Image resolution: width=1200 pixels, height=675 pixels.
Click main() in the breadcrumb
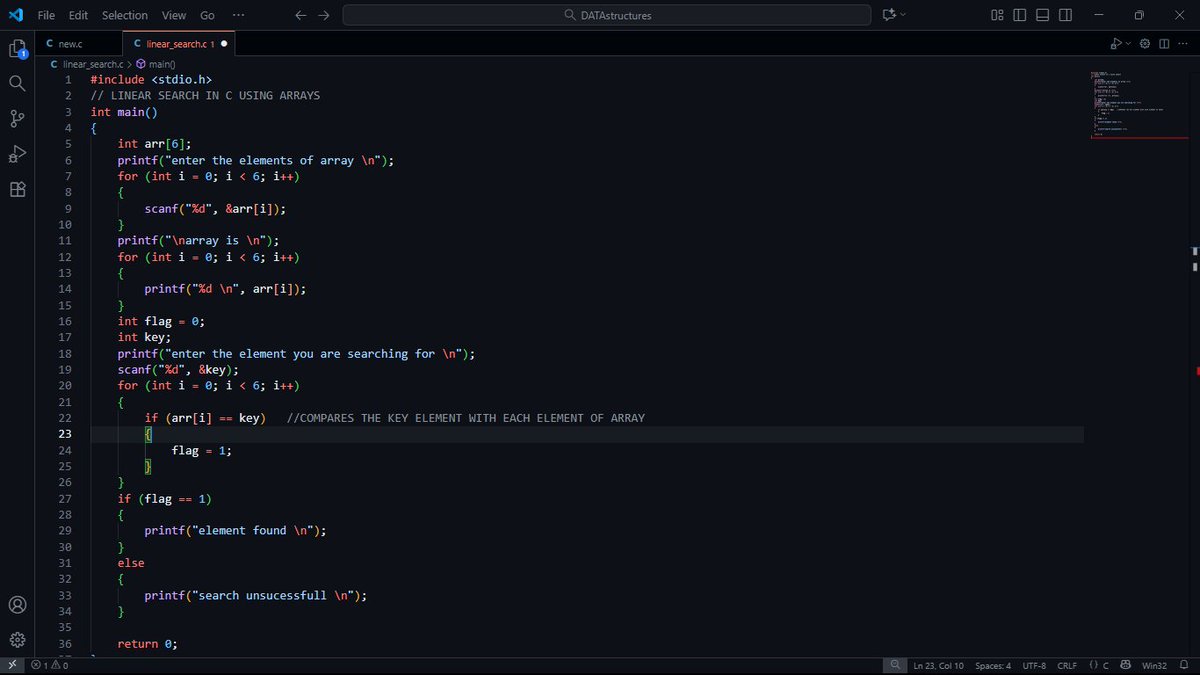click(x=161, y=64)
